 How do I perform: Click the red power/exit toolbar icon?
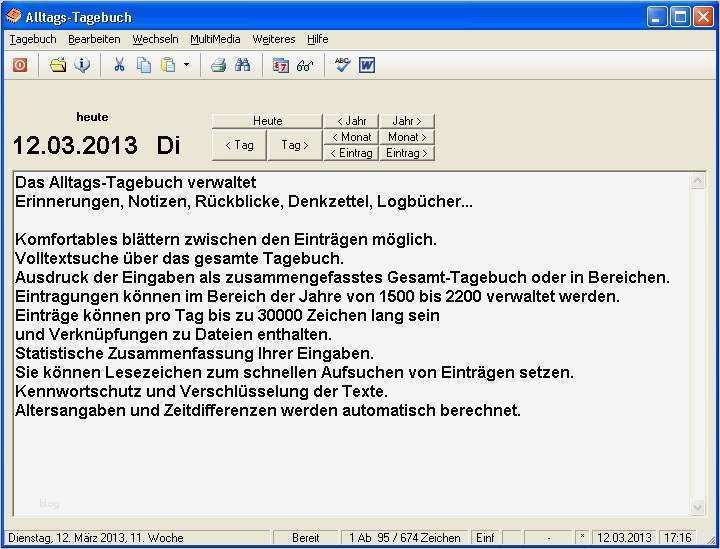(19, 65)
